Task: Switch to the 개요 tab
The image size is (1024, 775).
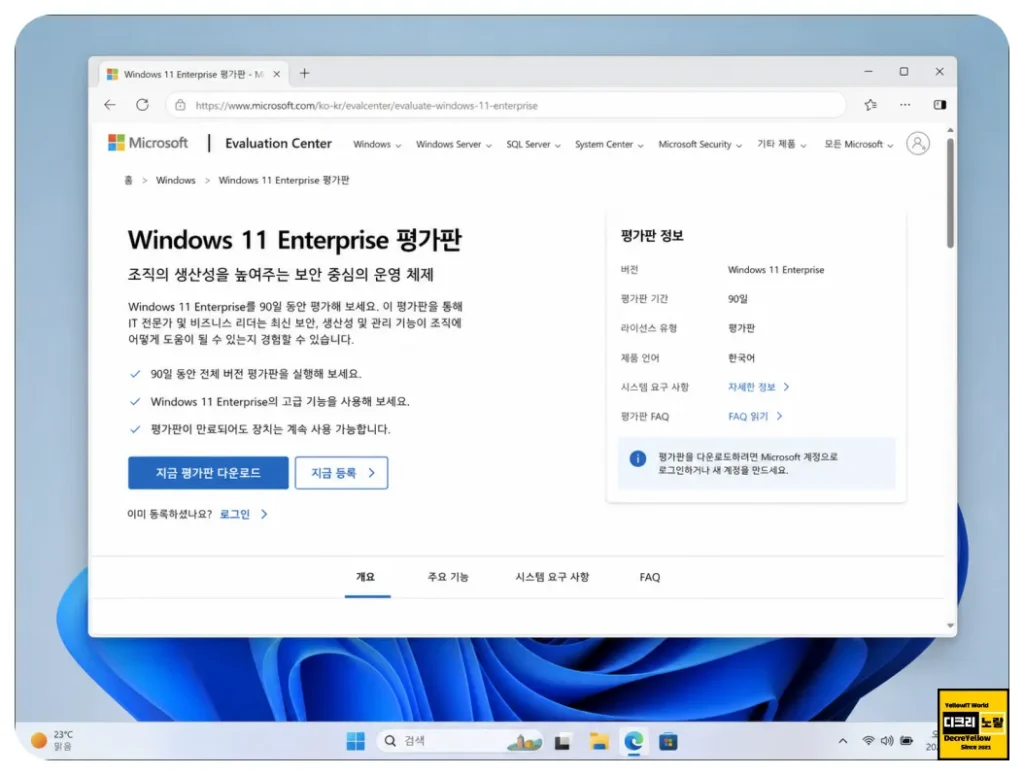Action: 366,577
